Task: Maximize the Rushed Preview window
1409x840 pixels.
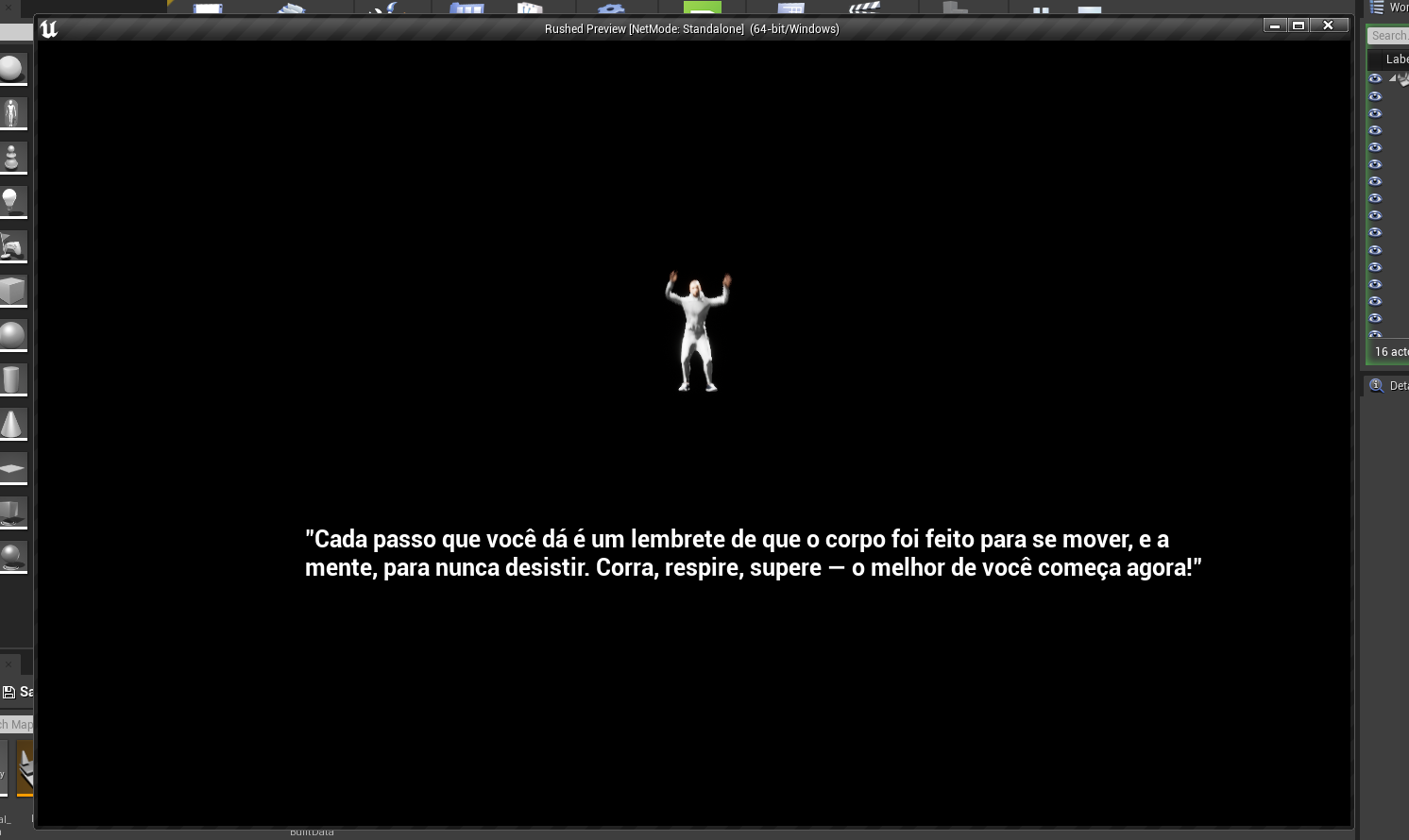Action: (1299, 25)
